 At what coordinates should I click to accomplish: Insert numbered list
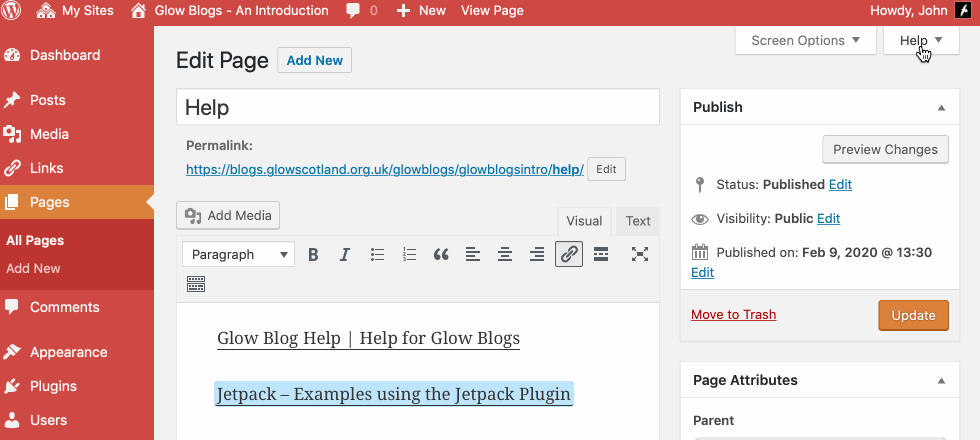(x=409, y=254)
